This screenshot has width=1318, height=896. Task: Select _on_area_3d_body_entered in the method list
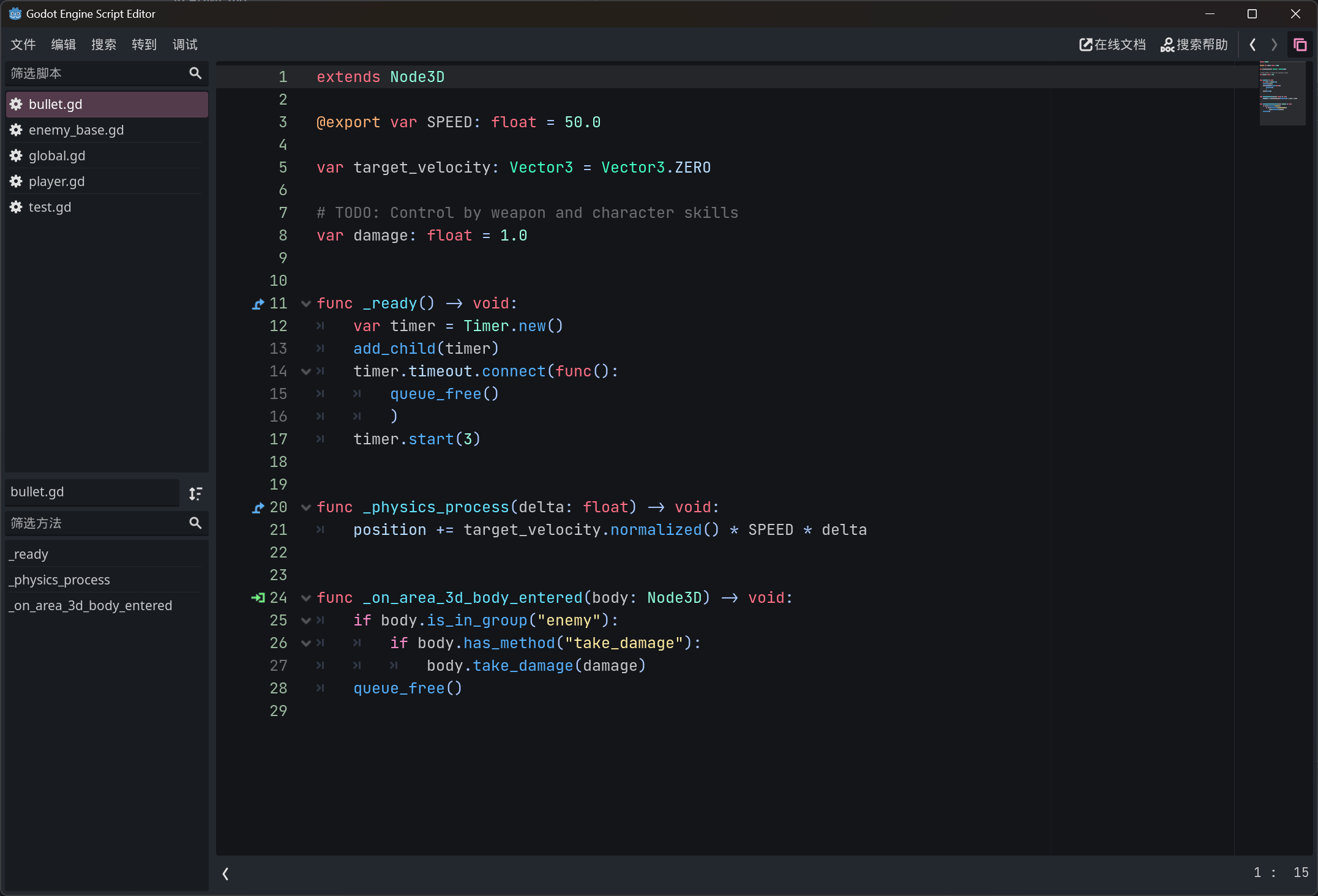point(89,605)
